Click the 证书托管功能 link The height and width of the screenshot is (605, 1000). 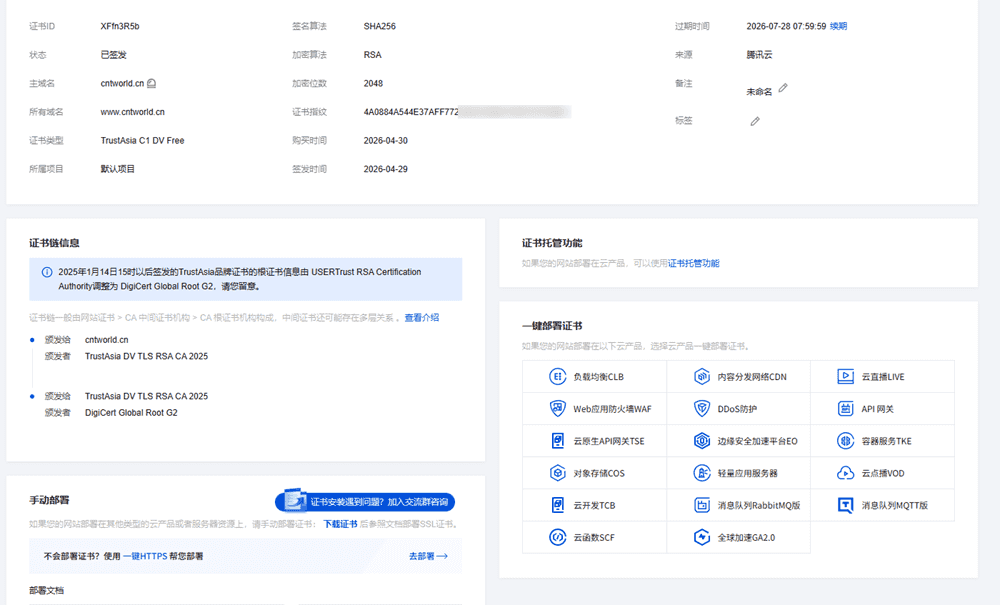693,263
